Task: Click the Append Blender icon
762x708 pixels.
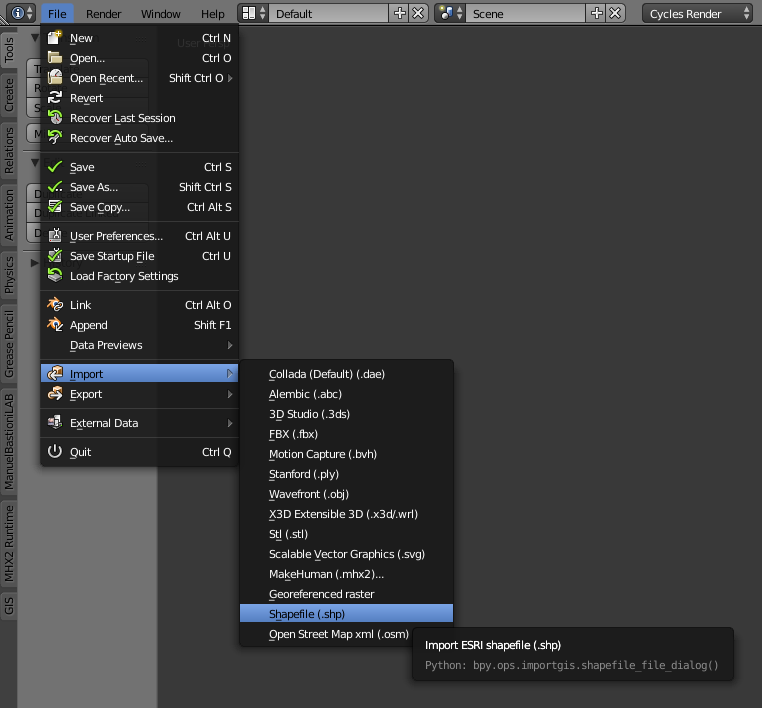Action: (x=55, y=325)
